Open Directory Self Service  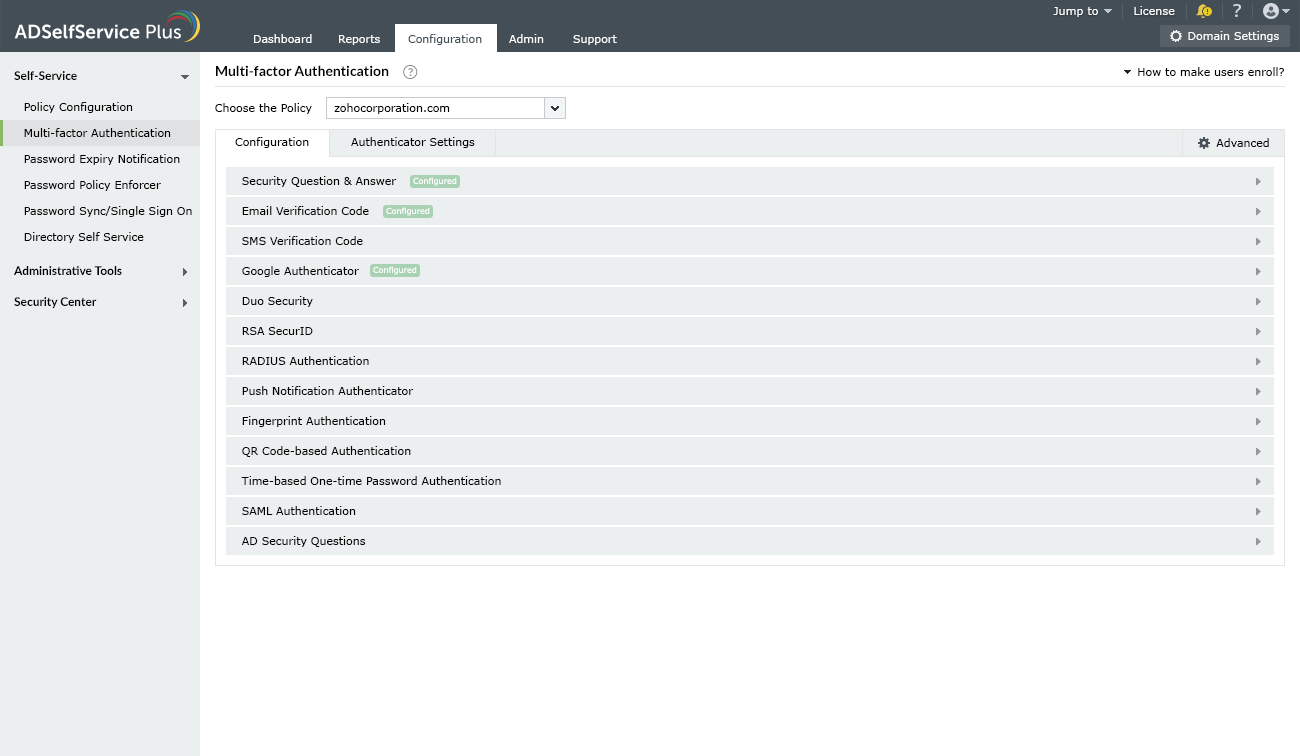click(84, 237)
